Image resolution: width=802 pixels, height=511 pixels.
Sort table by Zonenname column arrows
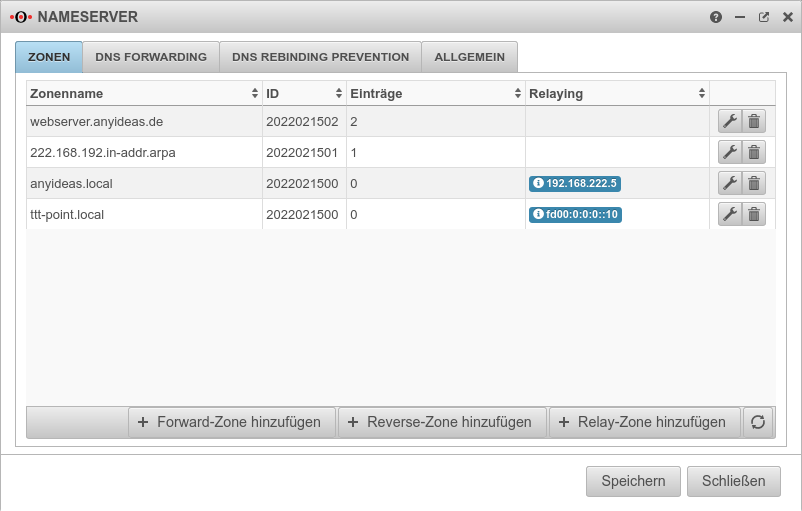pyautogui.click(x=255, y=93)
